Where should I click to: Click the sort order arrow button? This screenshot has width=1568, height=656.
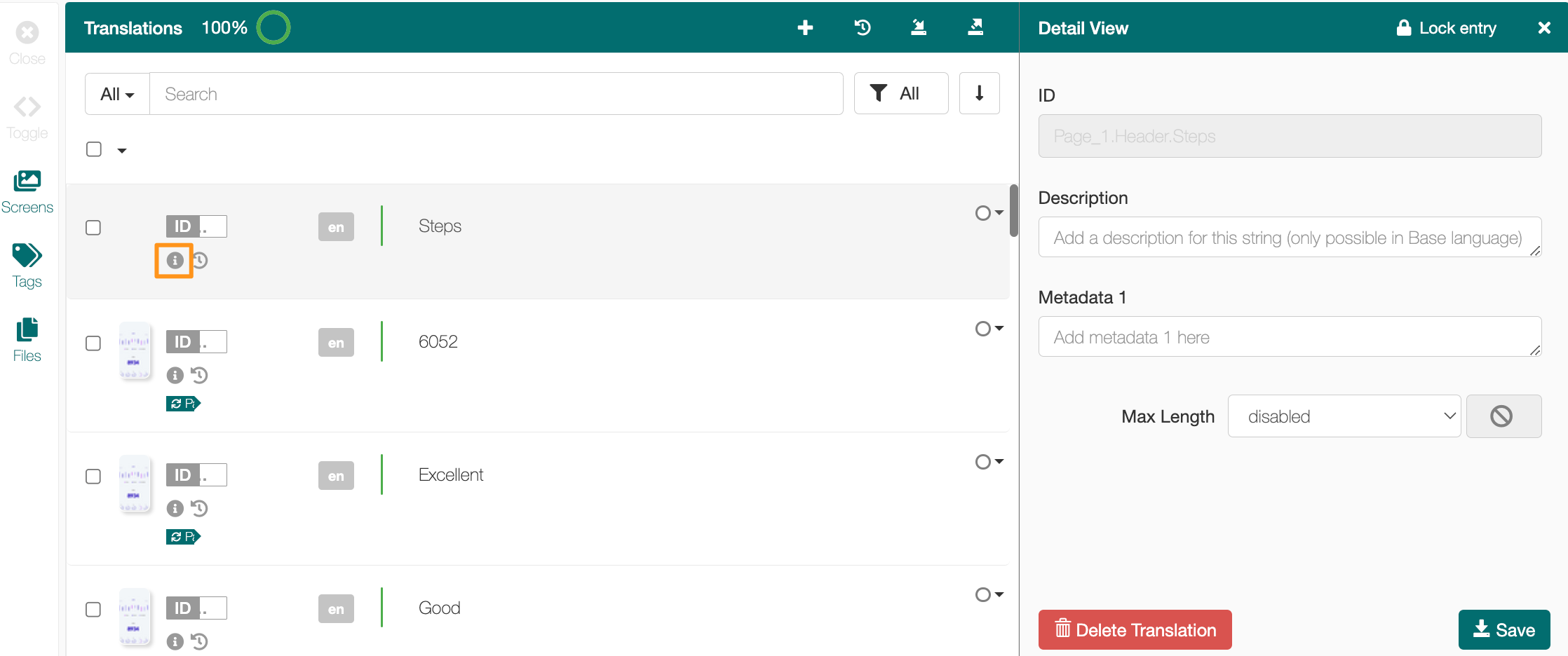(980, 93)
